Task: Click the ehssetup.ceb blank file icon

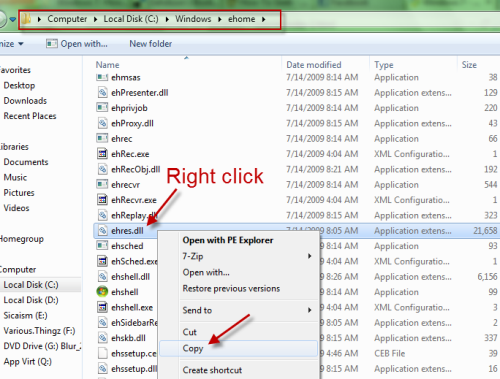Action: [x=102, y=353]
